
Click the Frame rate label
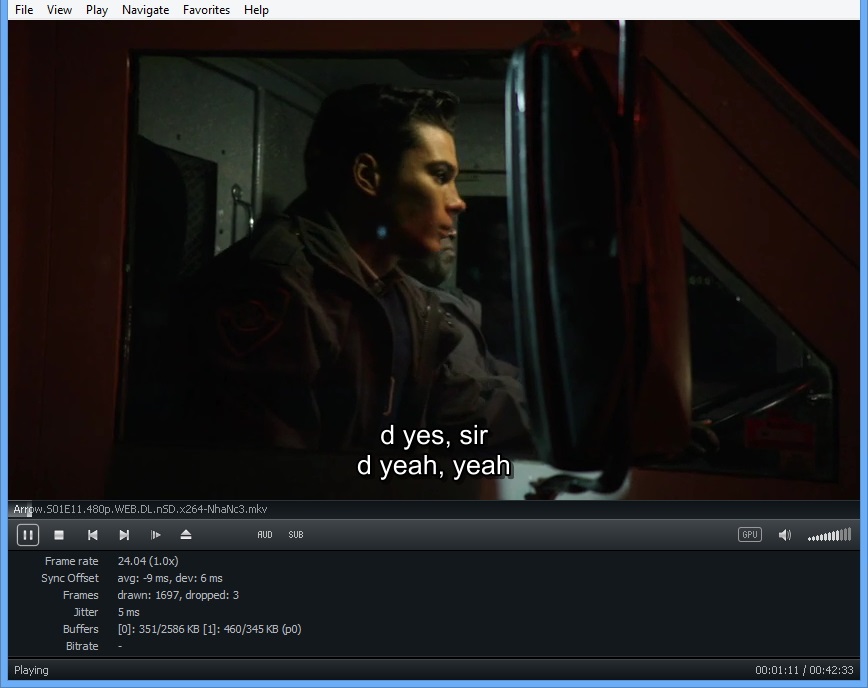pyautogui.click(x=71, y=561)
